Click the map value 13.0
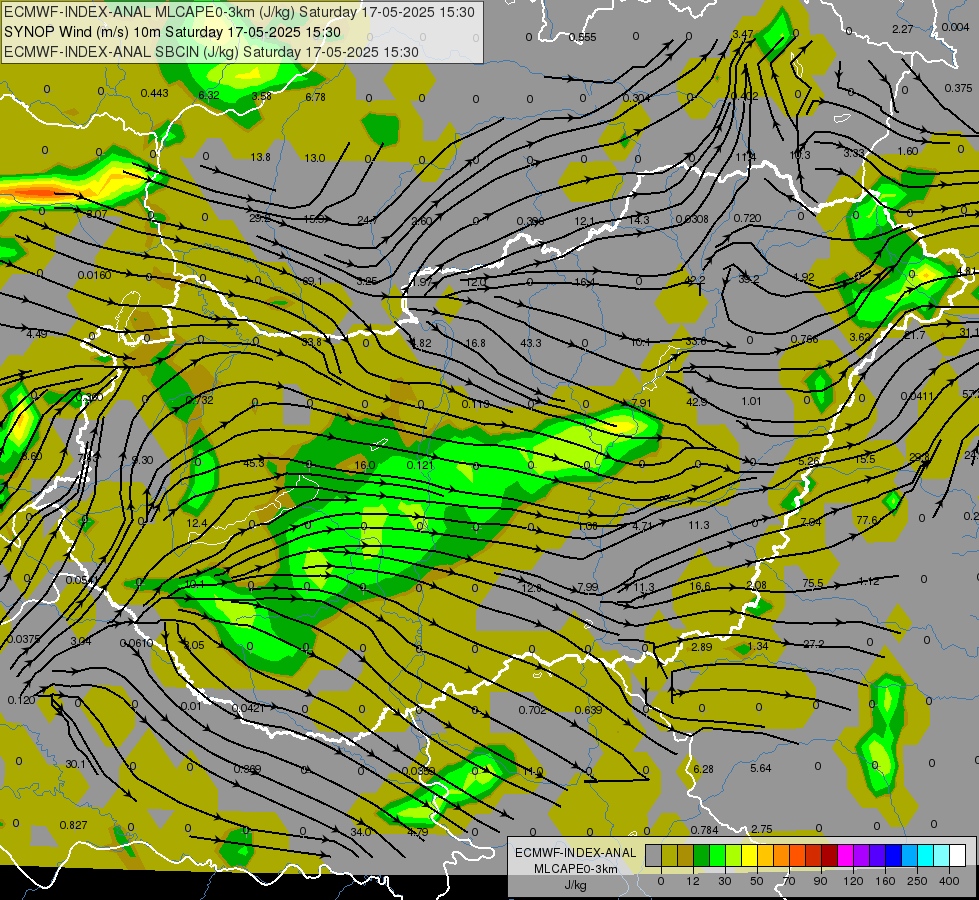Viewport: 979px width, 900px height. [314, 158]
